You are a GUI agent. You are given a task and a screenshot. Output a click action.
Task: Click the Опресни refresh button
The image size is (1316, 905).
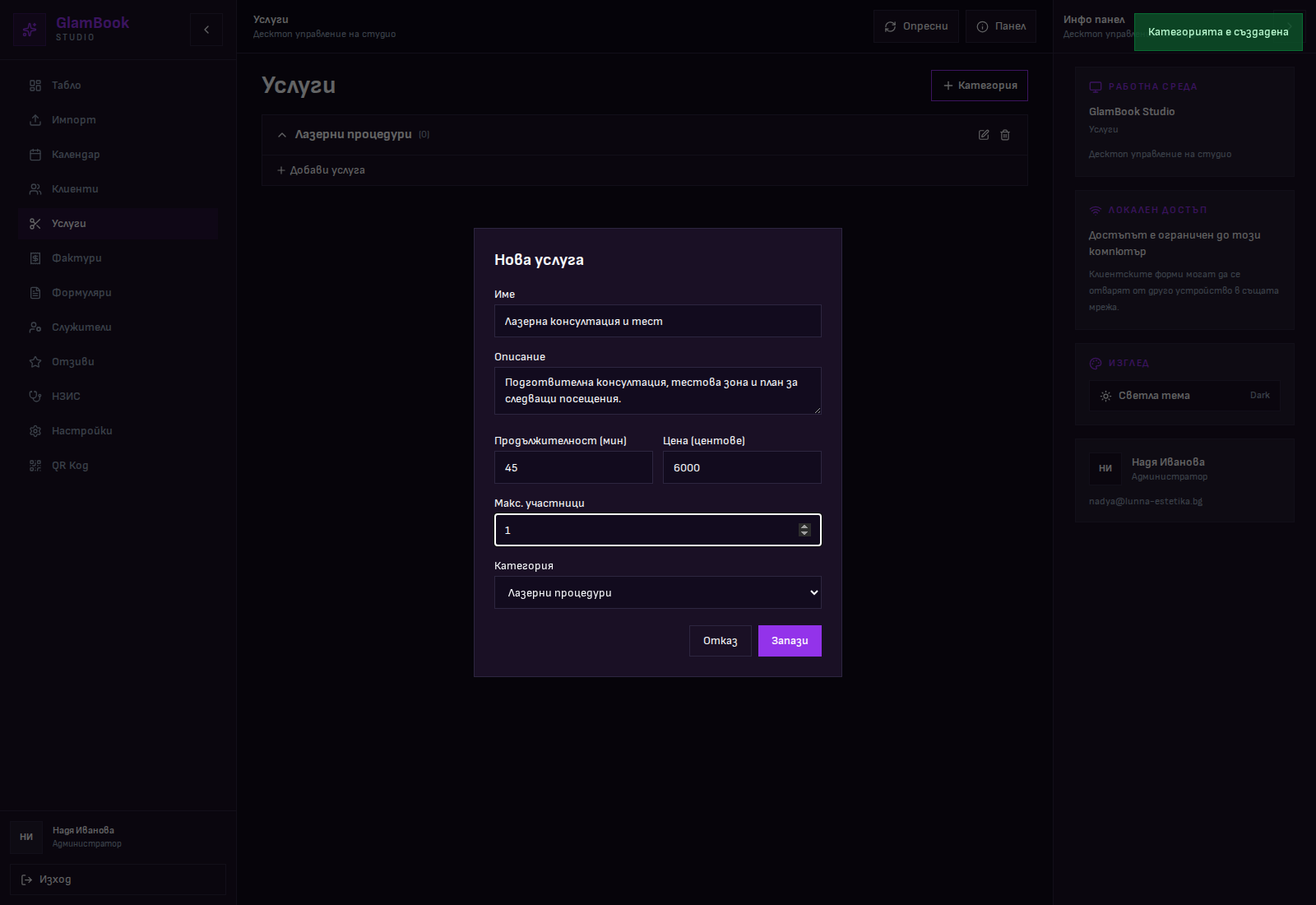pyautogui.click(x=915, y=26)
